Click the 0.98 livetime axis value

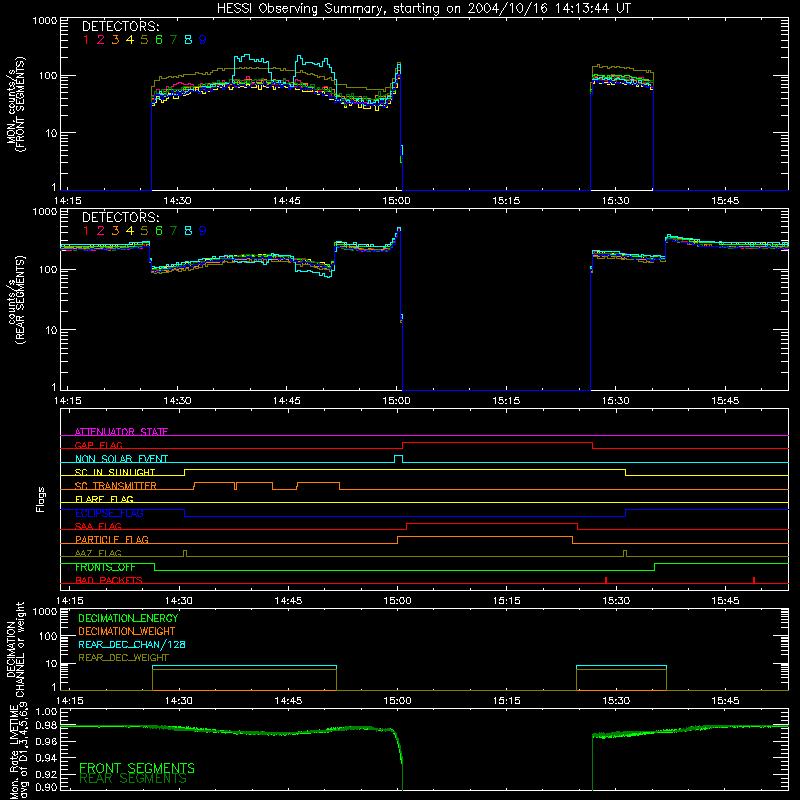[x=46, y=725]
